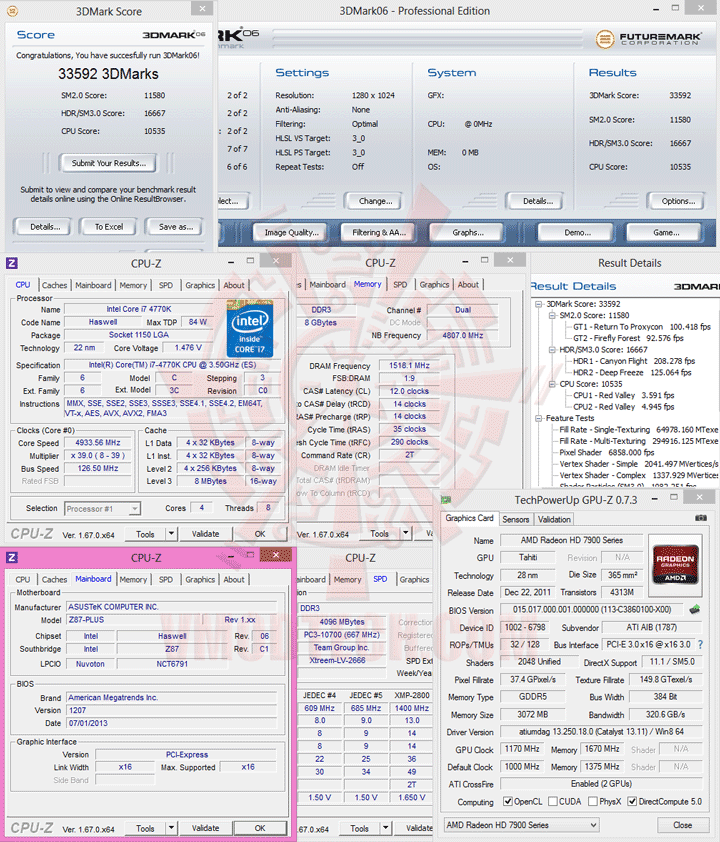Viewport: 720px width, 842px height.
Task: Collapse the CPU Score: 10535 tree node
Action: tap(552, 384)
